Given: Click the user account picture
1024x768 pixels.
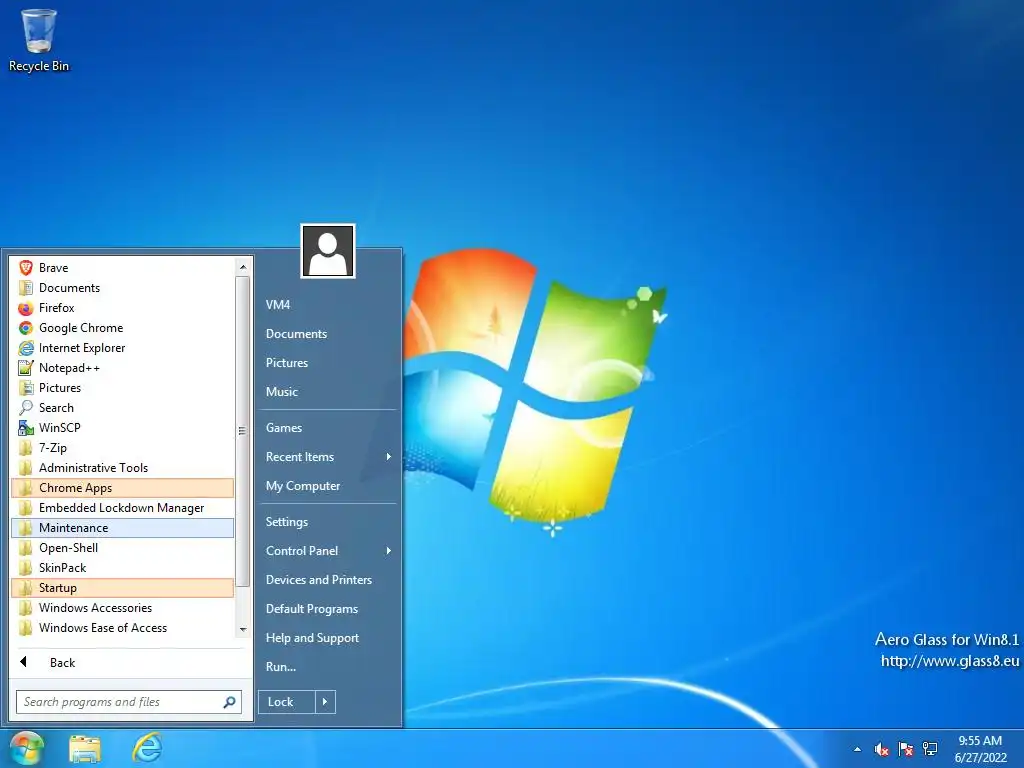Looking at the screenshot, I should (x=328, y=251).
